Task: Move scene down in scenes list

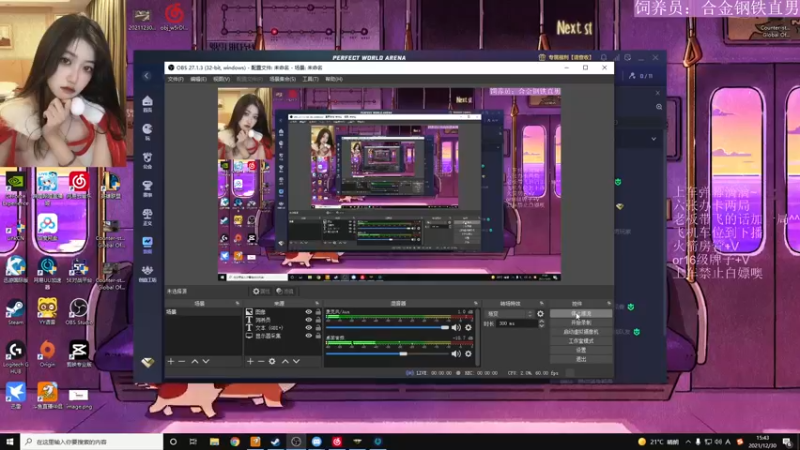Action: click(x=206, y=361)
